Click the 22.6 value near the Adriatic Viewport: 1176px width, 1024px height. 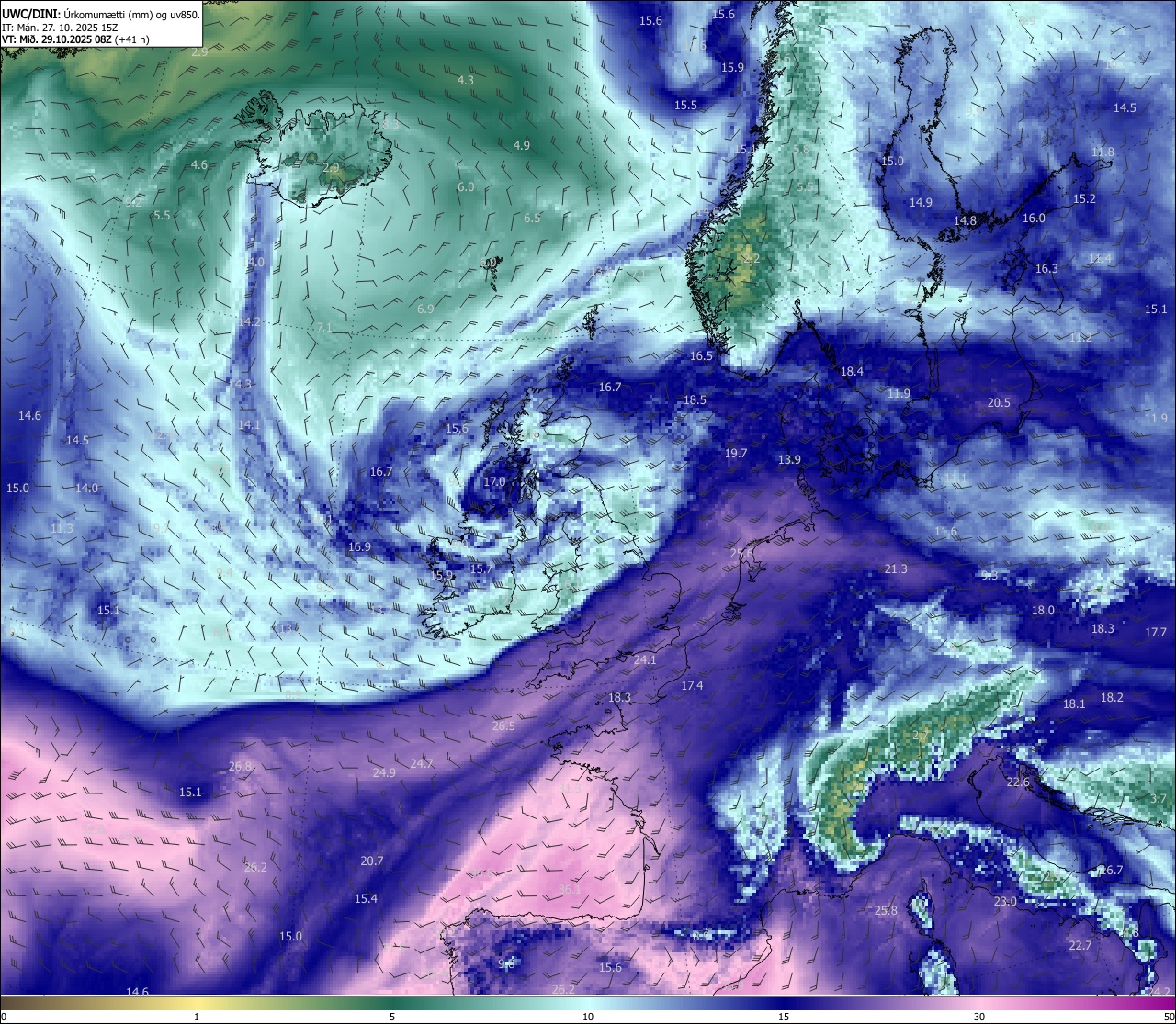[x=1018, y=782]
